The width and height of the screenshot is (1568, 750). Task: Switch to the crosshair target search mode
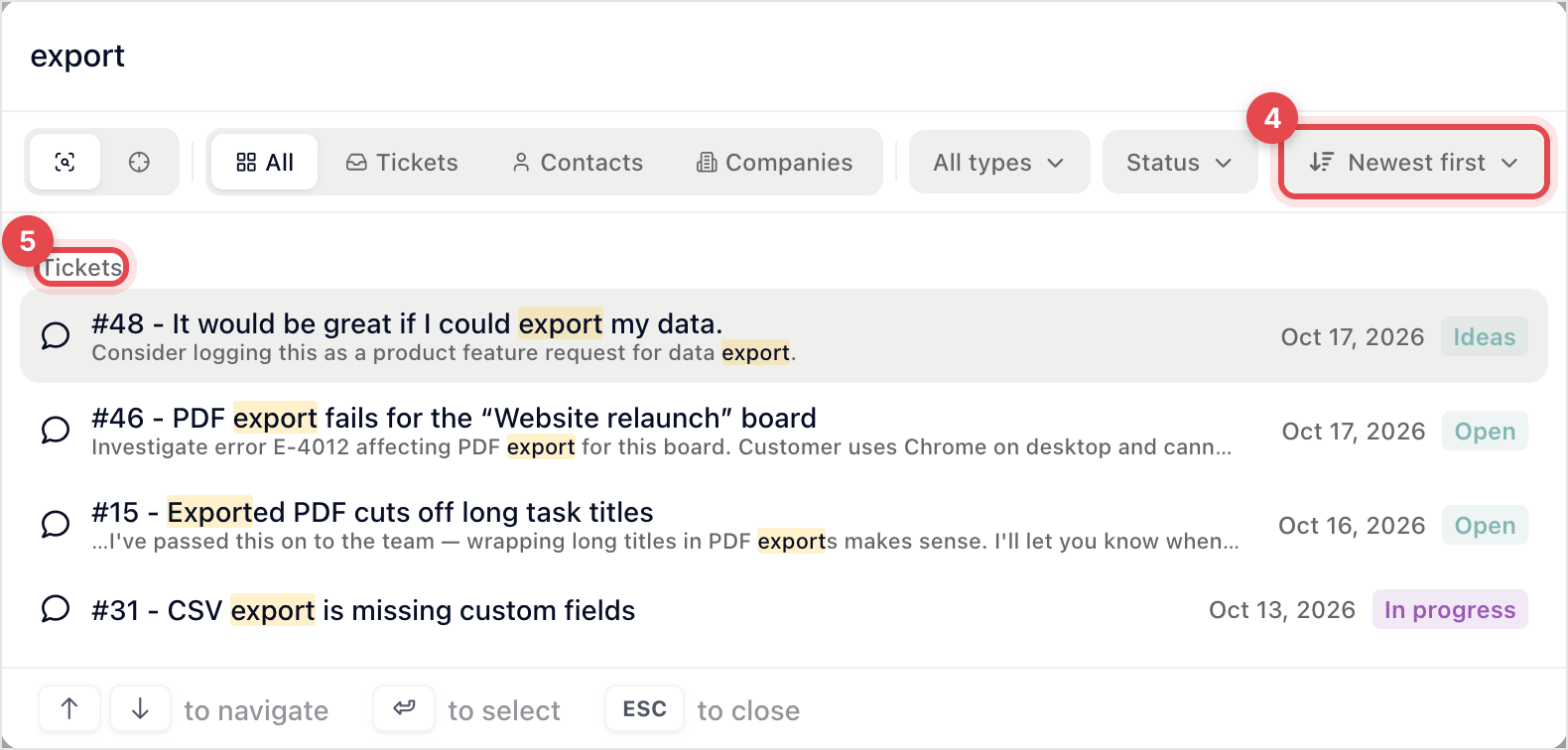coord(139,162)
